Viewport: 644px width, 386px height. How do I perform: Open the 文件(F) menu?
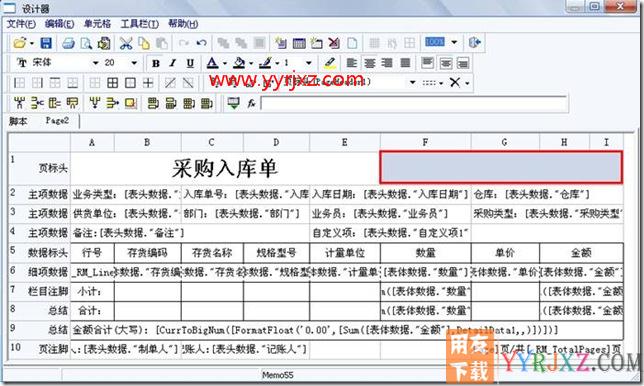pyautogui.click(x=21, y=24)
